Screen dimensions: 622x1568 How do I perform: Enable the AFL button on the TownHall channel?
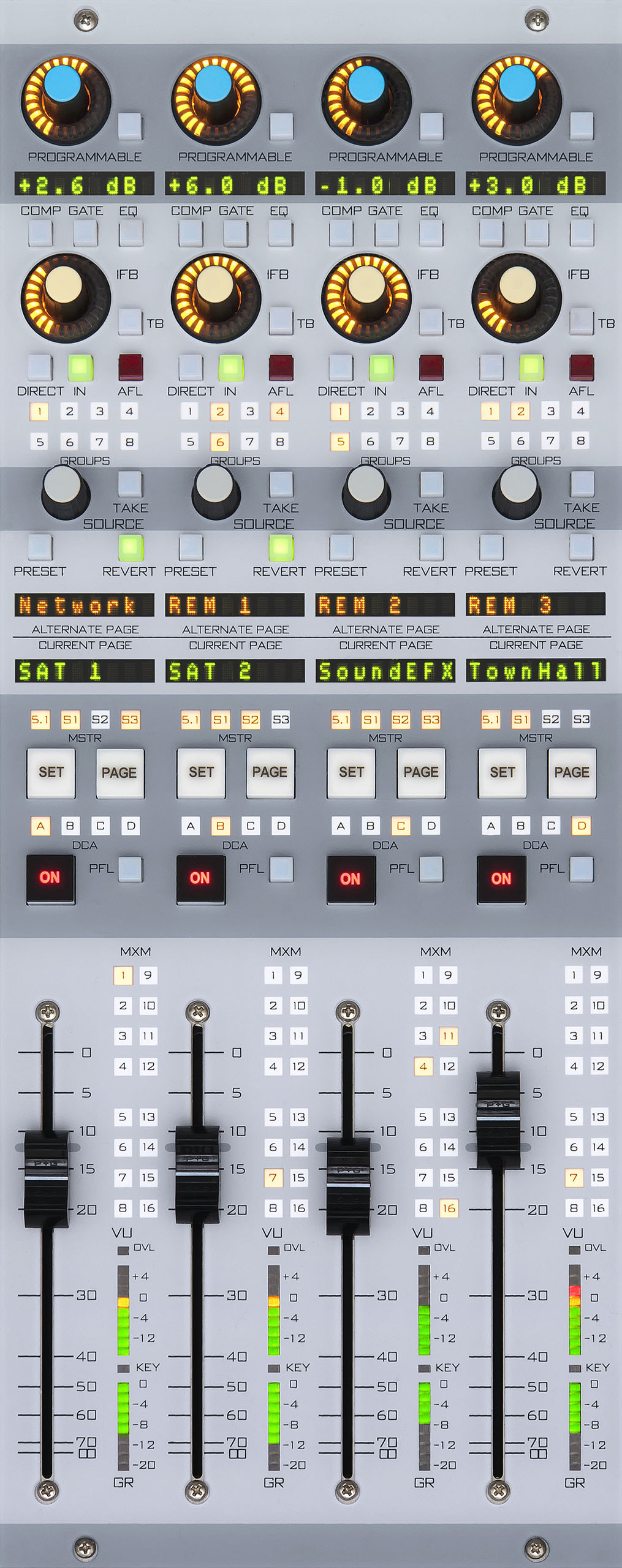tap(581, 367)
